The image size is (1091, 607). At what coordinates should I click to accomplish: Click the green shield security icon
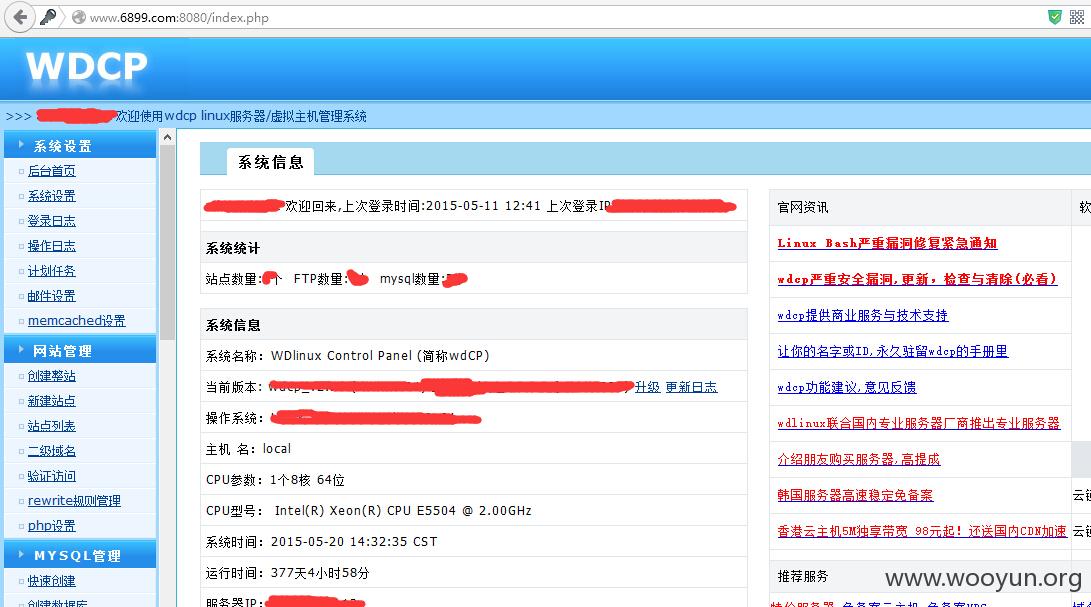(x=1055, y=17)
